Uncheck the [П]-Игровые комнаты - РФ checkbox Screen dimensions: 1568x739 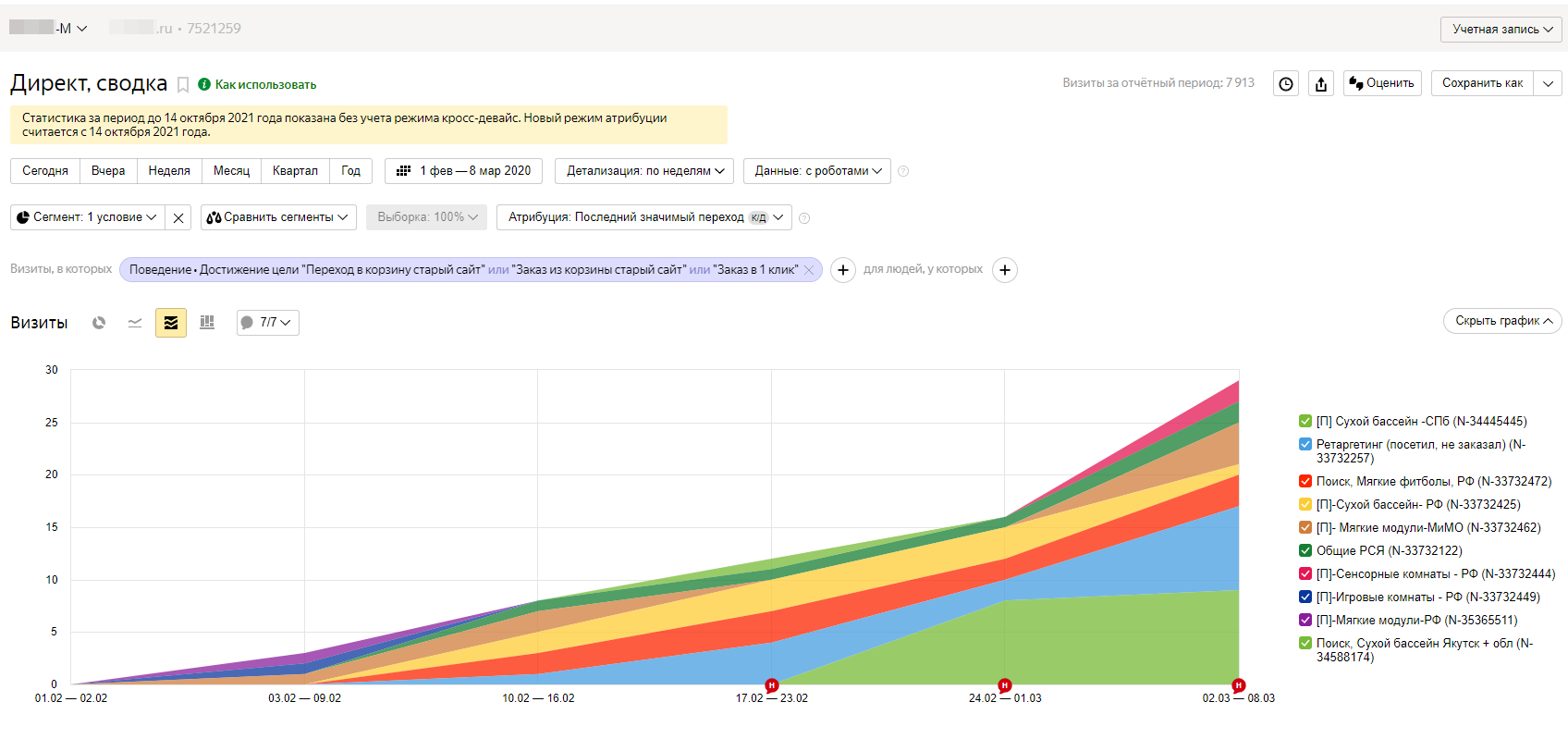1305,597
